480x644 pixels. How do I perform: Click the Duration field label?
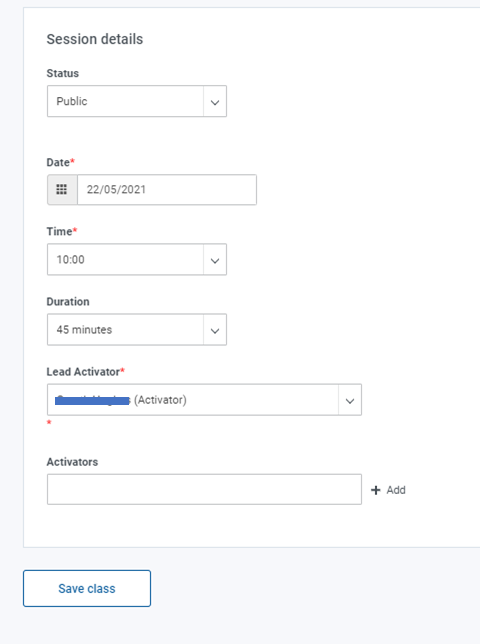(x=68, y=302)
